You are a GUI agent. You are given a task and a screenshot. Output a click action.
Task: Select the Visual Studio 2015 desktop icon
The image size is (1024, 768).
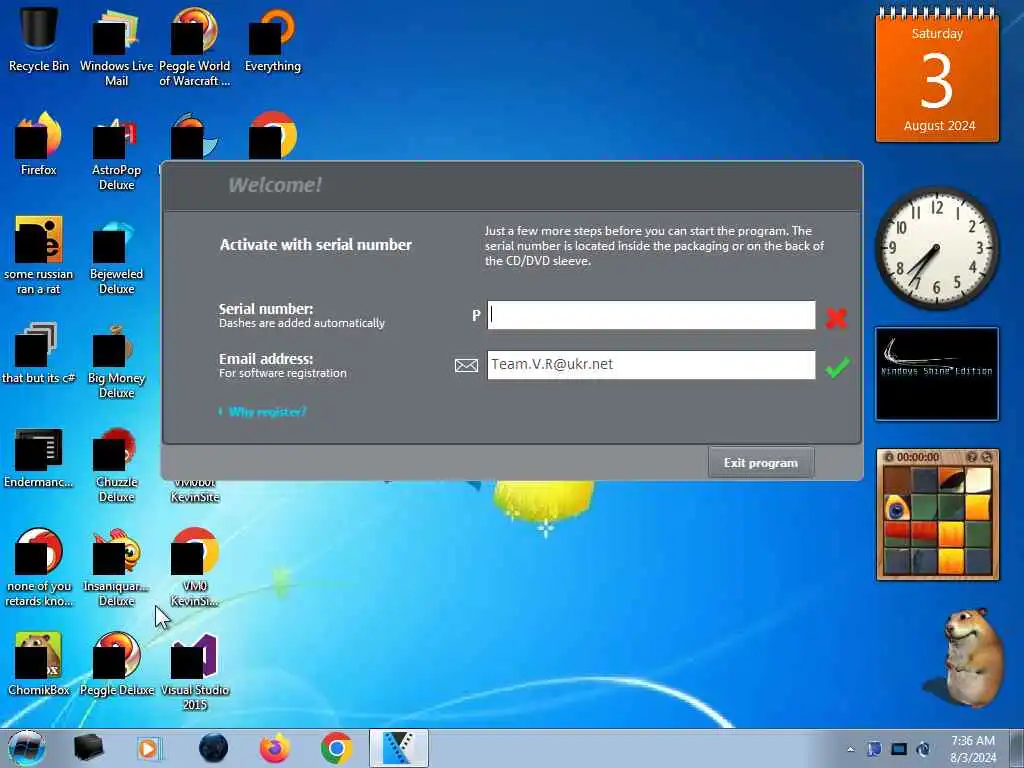click(195, 671)
